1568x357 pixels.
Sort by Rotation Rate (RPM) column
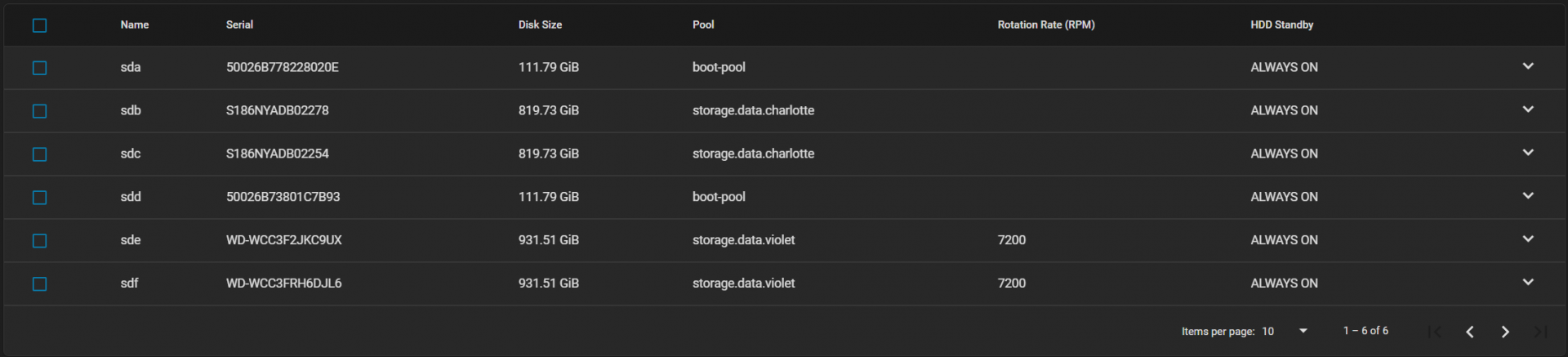click(x=1046, y=25)
